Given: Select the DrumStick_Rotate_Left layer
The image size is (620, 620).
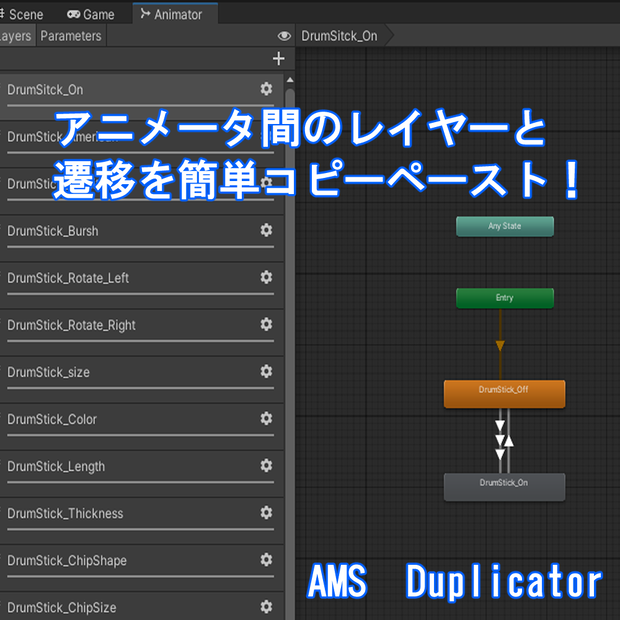Looking at the screenshot, I should 142,285.
